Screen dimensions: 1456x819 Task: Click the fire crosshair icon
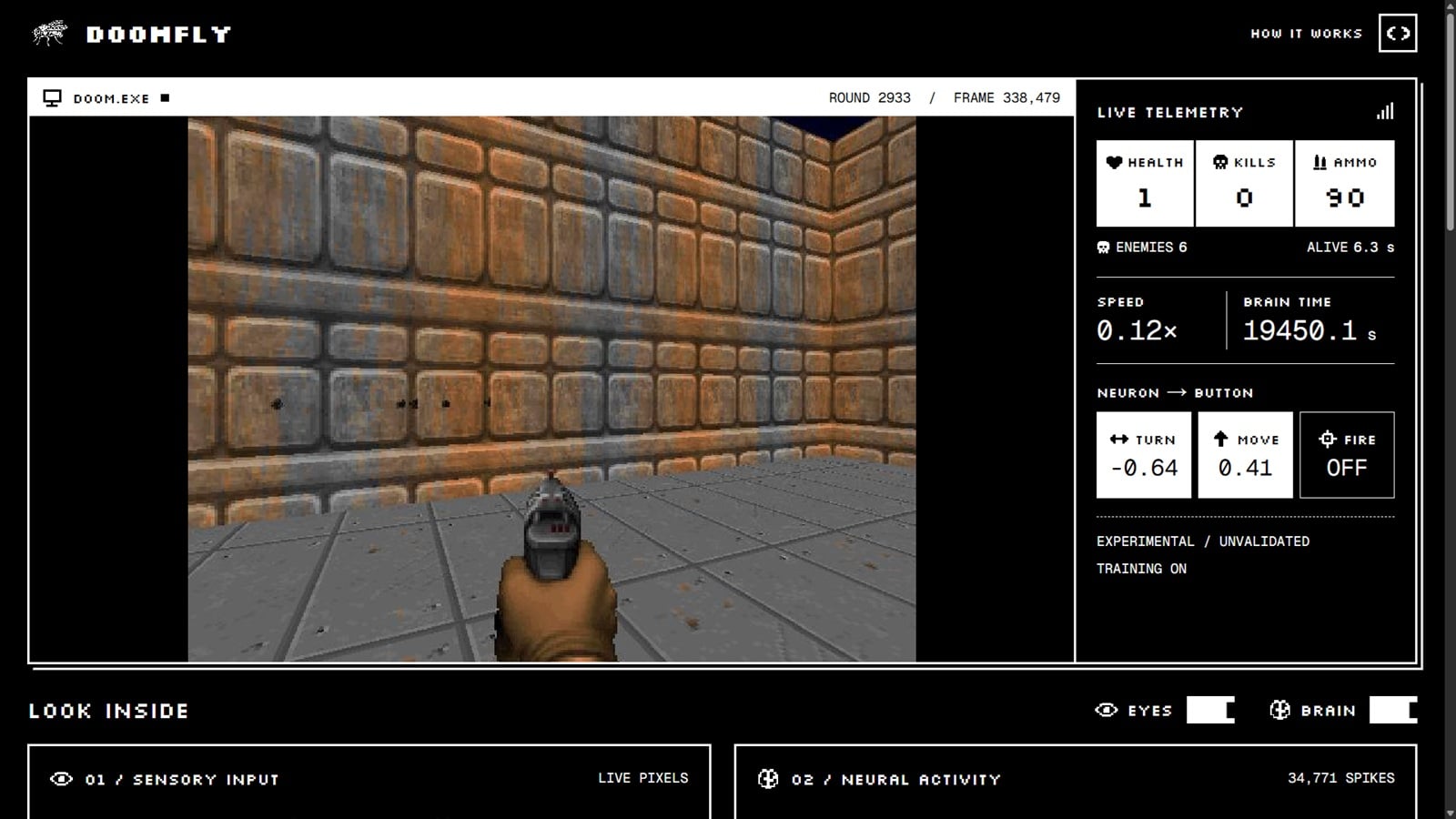click(x=1327, y=439)
